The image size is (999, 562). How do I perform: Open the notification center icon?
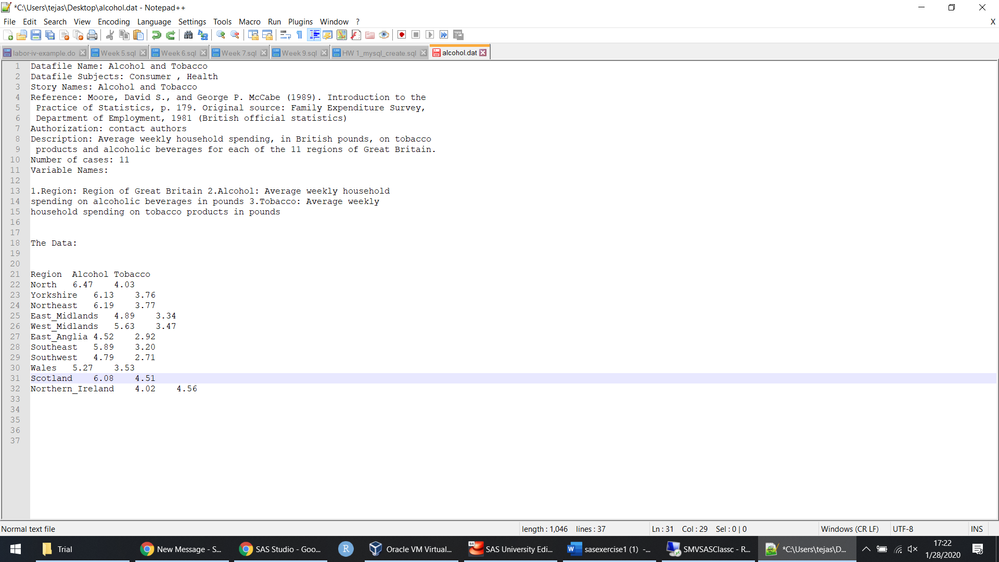[978, 549]
